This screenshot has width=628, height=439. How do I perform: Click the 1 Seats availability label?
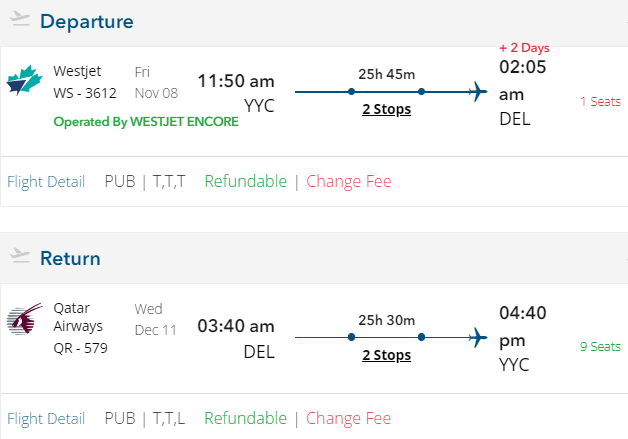pyautogui.click(x=600, y=101)
